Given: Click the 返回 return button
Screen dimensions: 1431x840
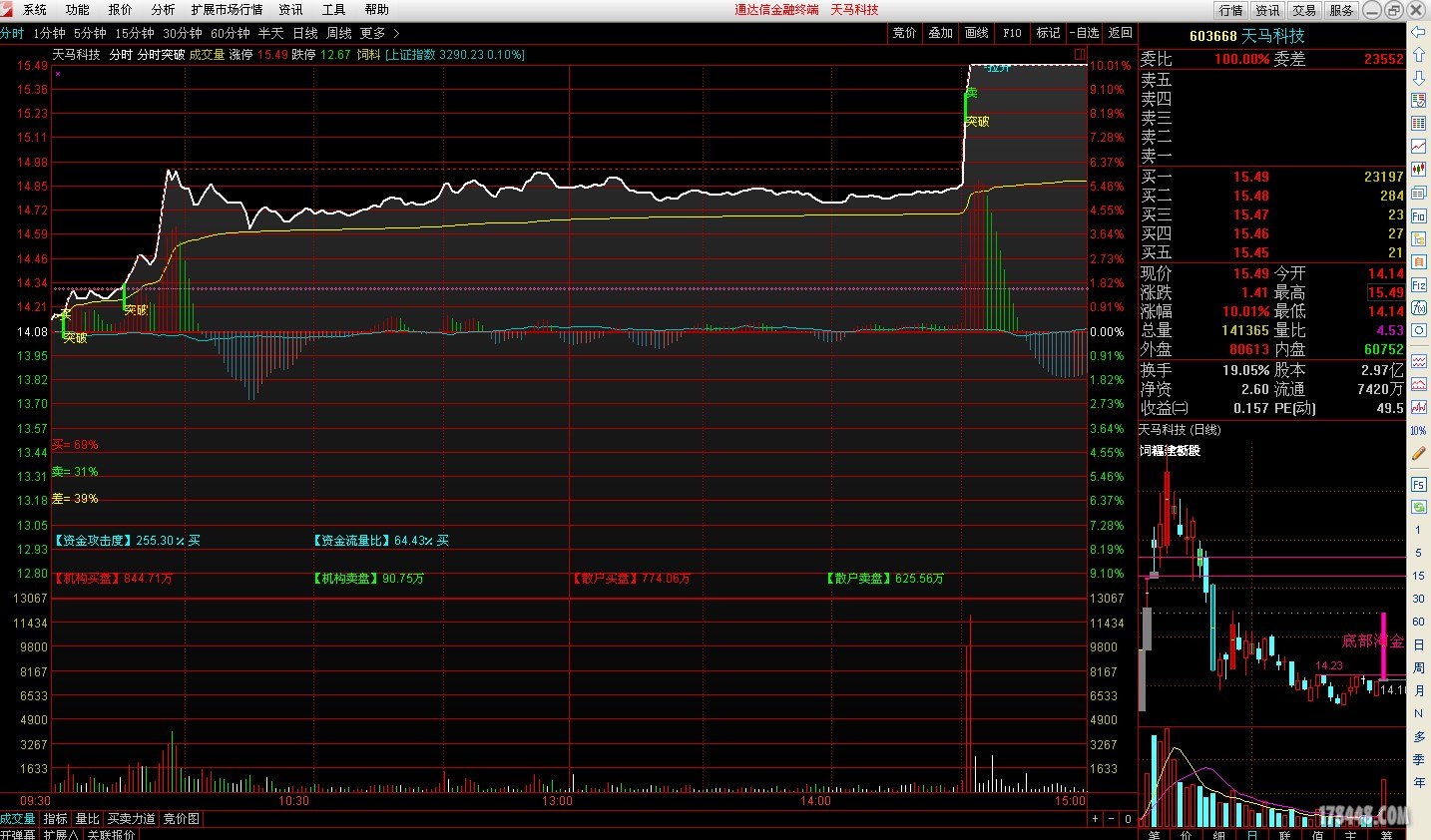Looking at the screenshot, I should [x=1121, y=33].
